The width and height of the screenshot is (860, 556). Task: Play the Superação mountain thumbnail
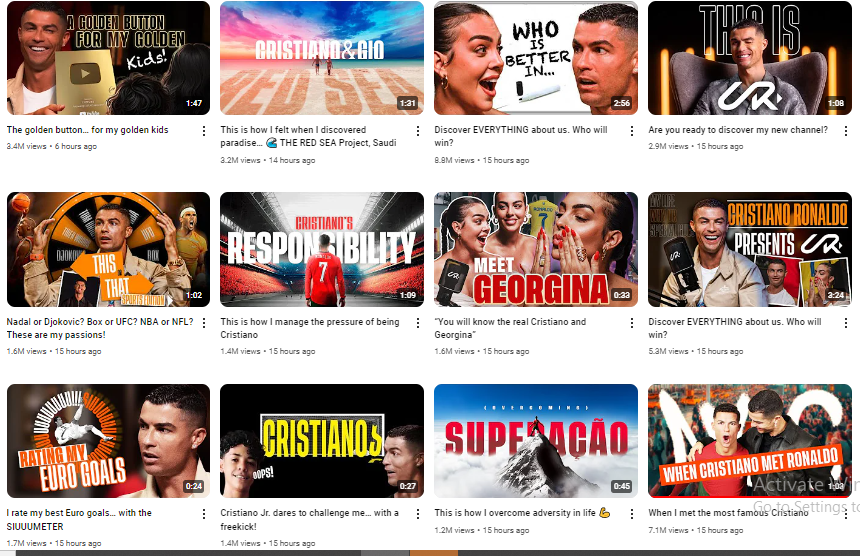tap(536, 441)
